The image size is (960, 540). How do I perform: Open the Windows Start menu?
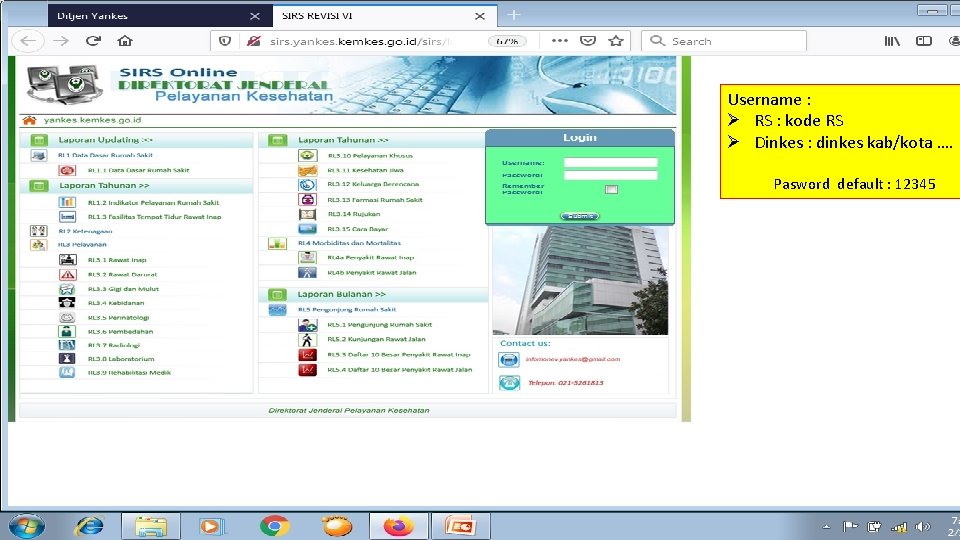[26, 526]
